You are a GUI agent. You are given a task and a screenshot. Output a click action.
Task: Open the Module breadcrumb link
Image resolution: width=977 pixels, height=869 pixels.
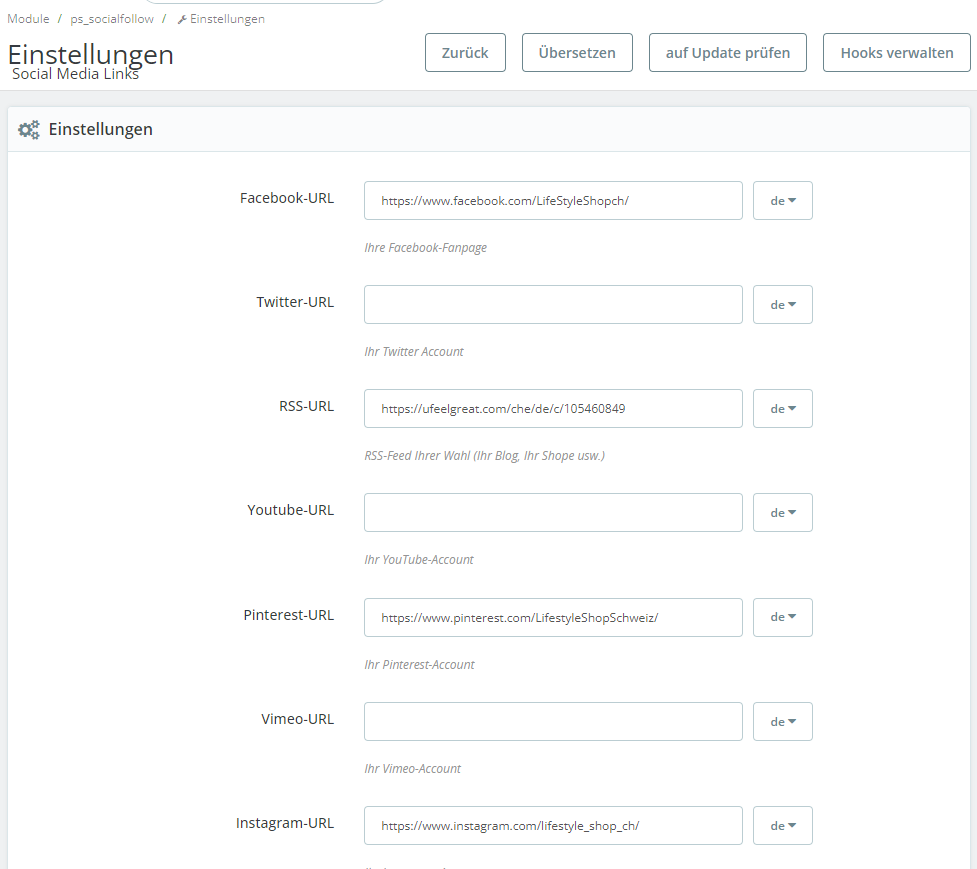tap(28, 19)
